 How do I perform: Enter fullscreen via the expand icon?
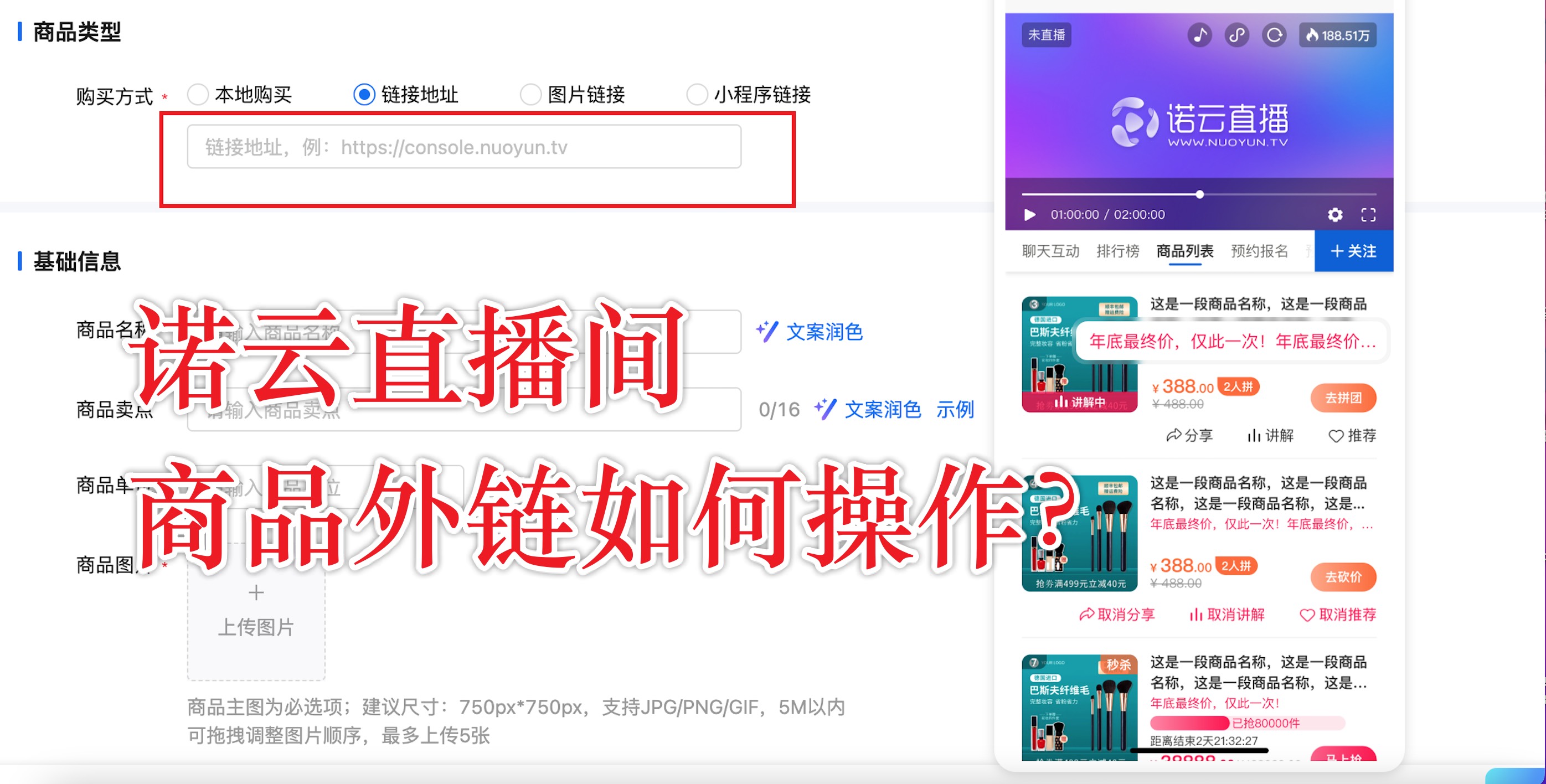[x=1368, y=214]
